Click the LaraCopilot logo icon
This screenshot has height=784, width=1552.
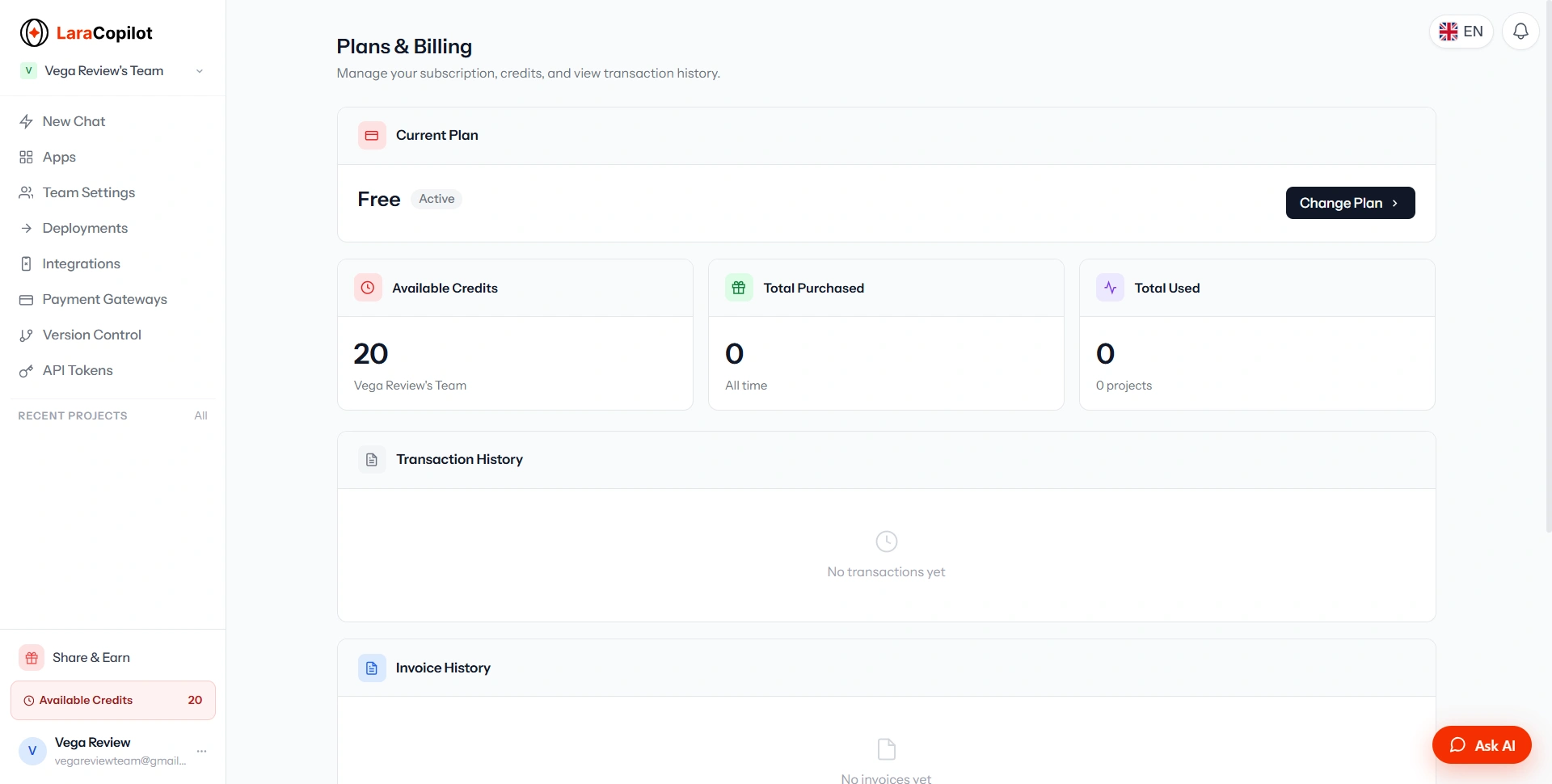[x=34, y=33]
